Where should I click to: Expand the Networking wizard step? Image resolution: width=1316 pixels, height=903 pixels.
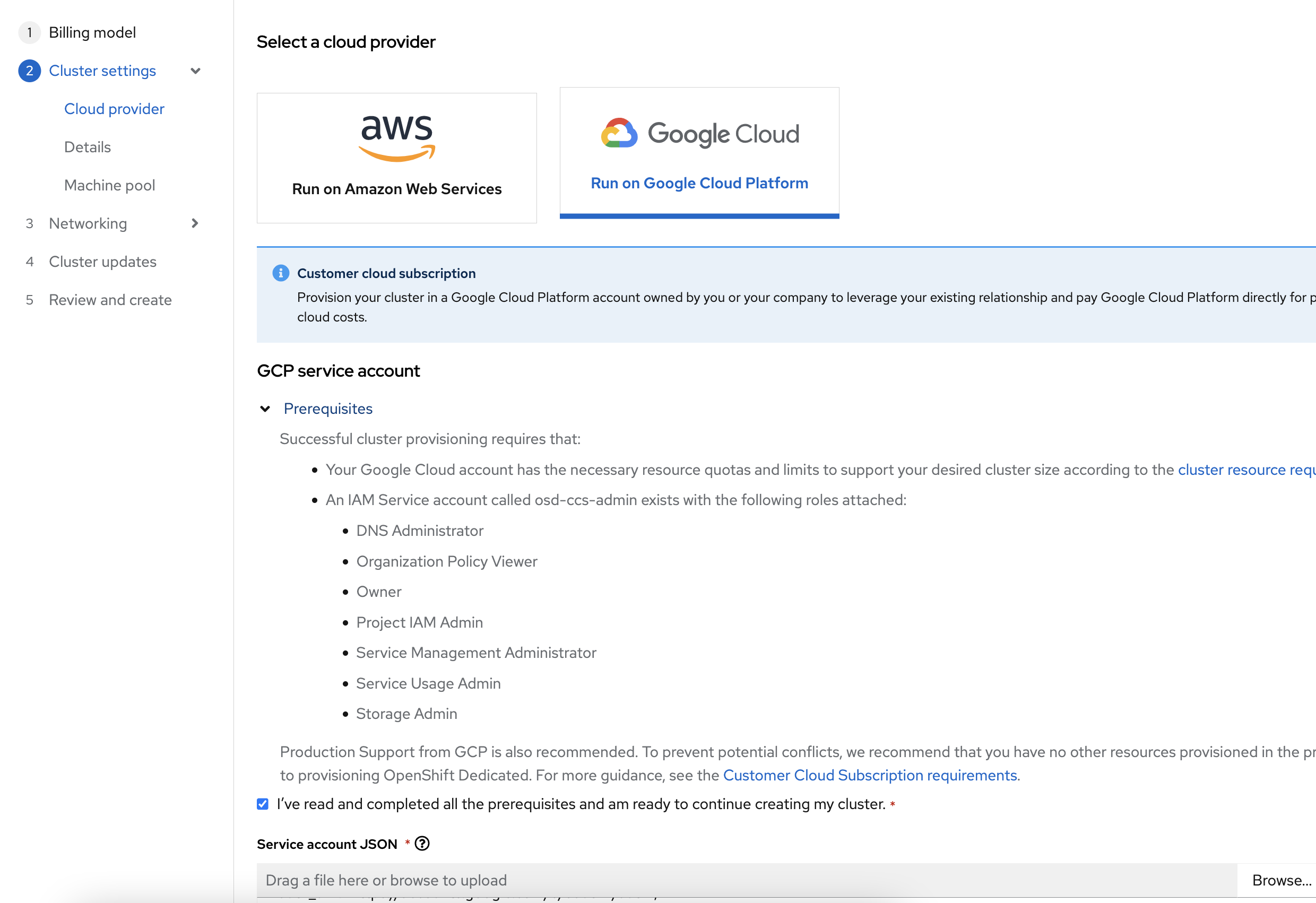195,223
